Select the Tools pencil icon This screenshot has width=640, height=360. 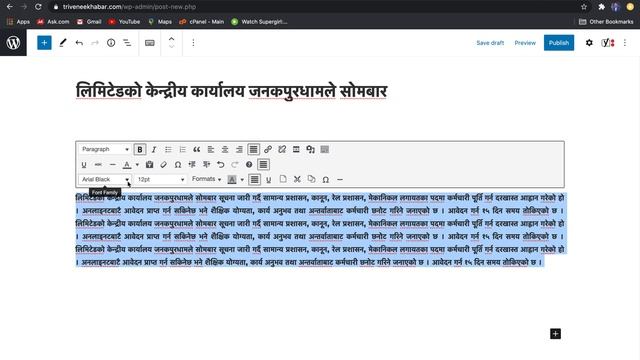pyautogui.click(x=63, y=42)
